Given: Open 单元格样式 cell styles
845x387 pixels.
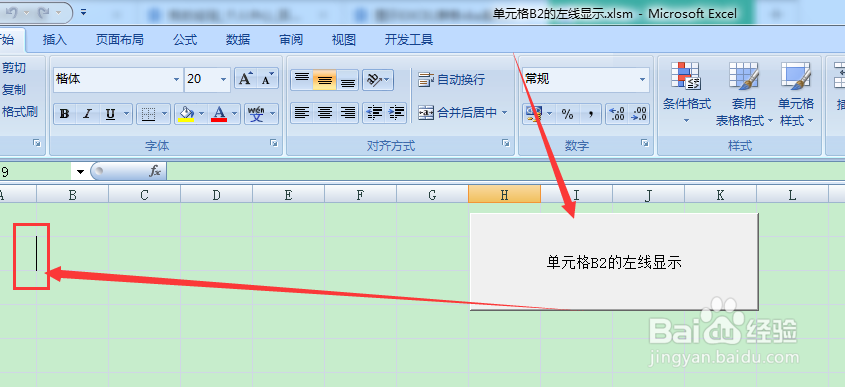Looking at the screenshot, I should point(795,93).
